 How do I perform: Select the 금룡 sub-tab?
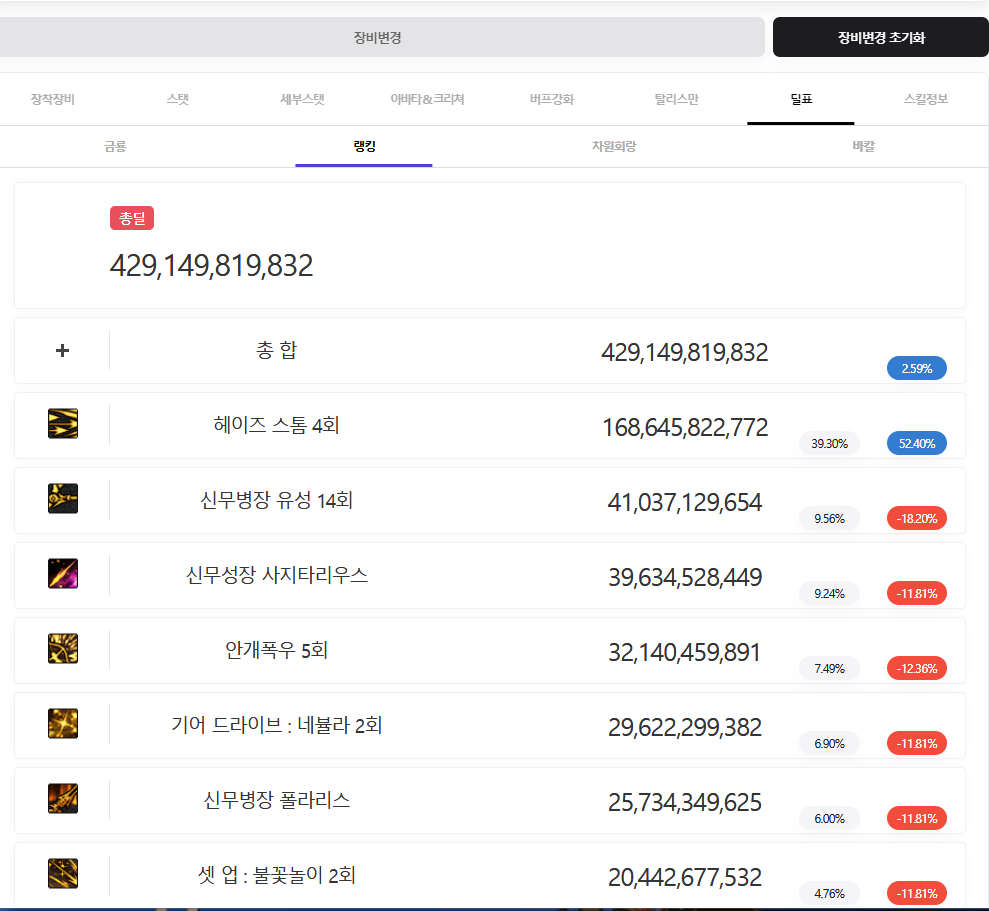pos(115,146)
